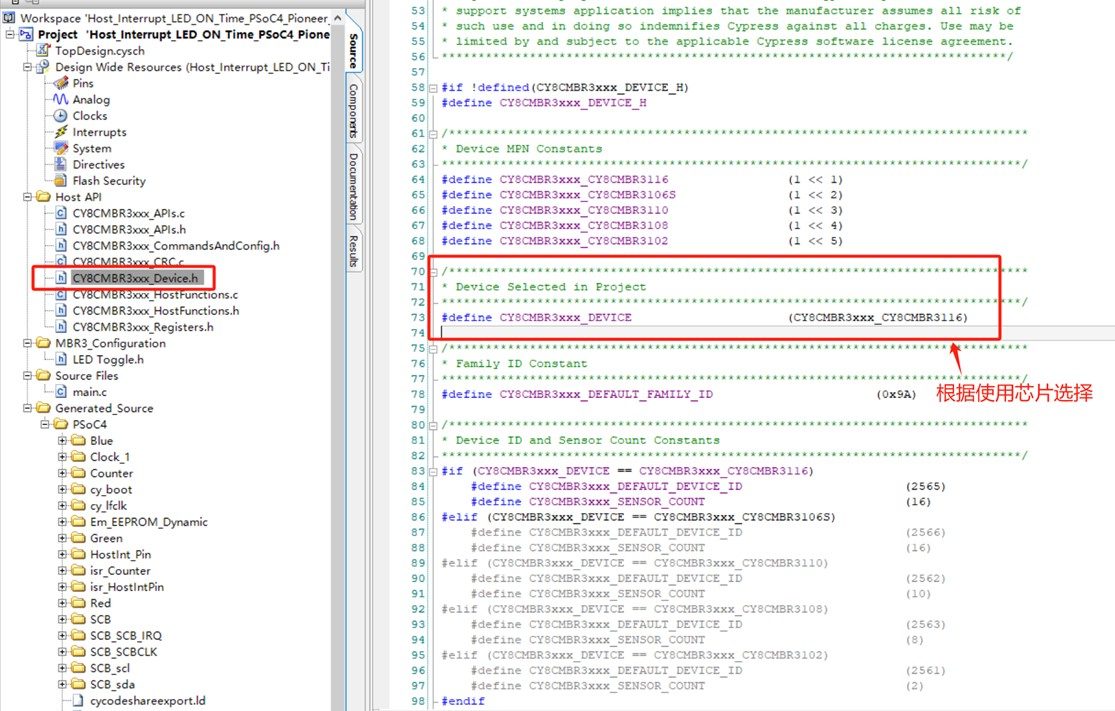
Task: Click the Pins resource icon
Action: tap(61, 83)
